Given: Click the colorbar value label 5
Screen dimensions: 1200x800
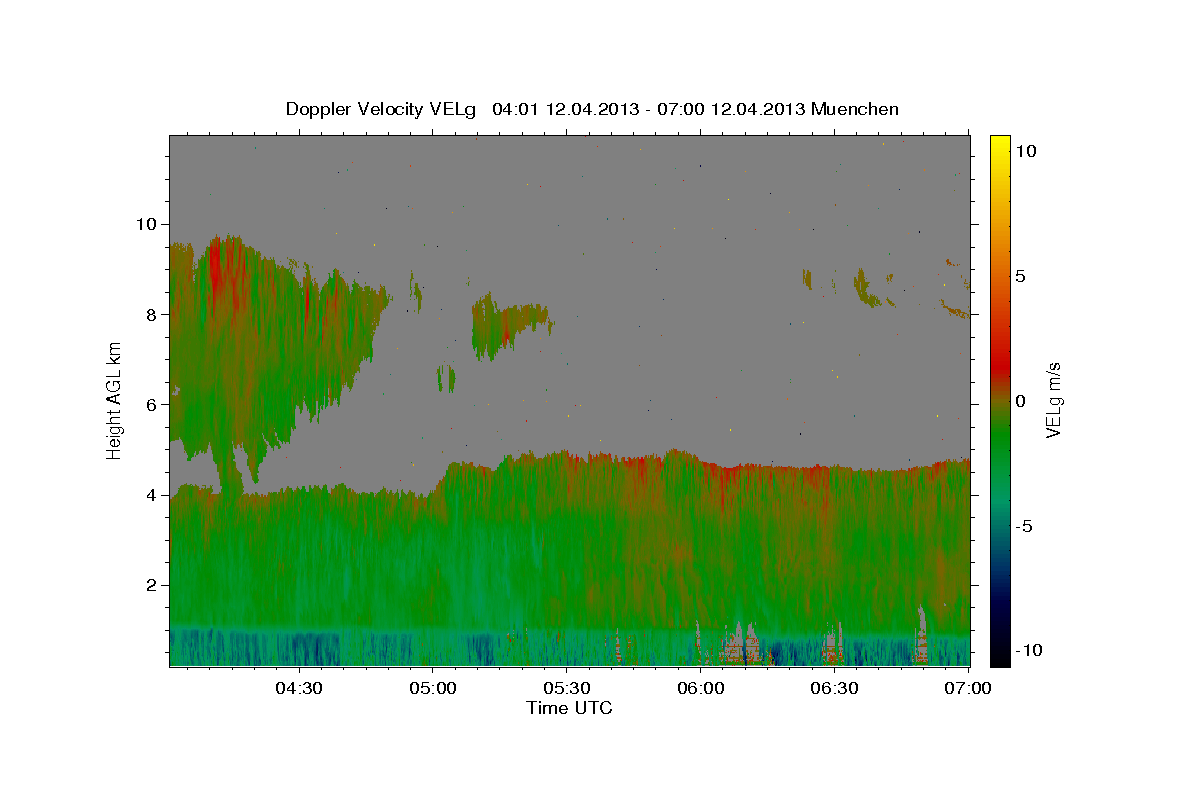Looking at the screenshot, I should click(x=1020, y=276).
